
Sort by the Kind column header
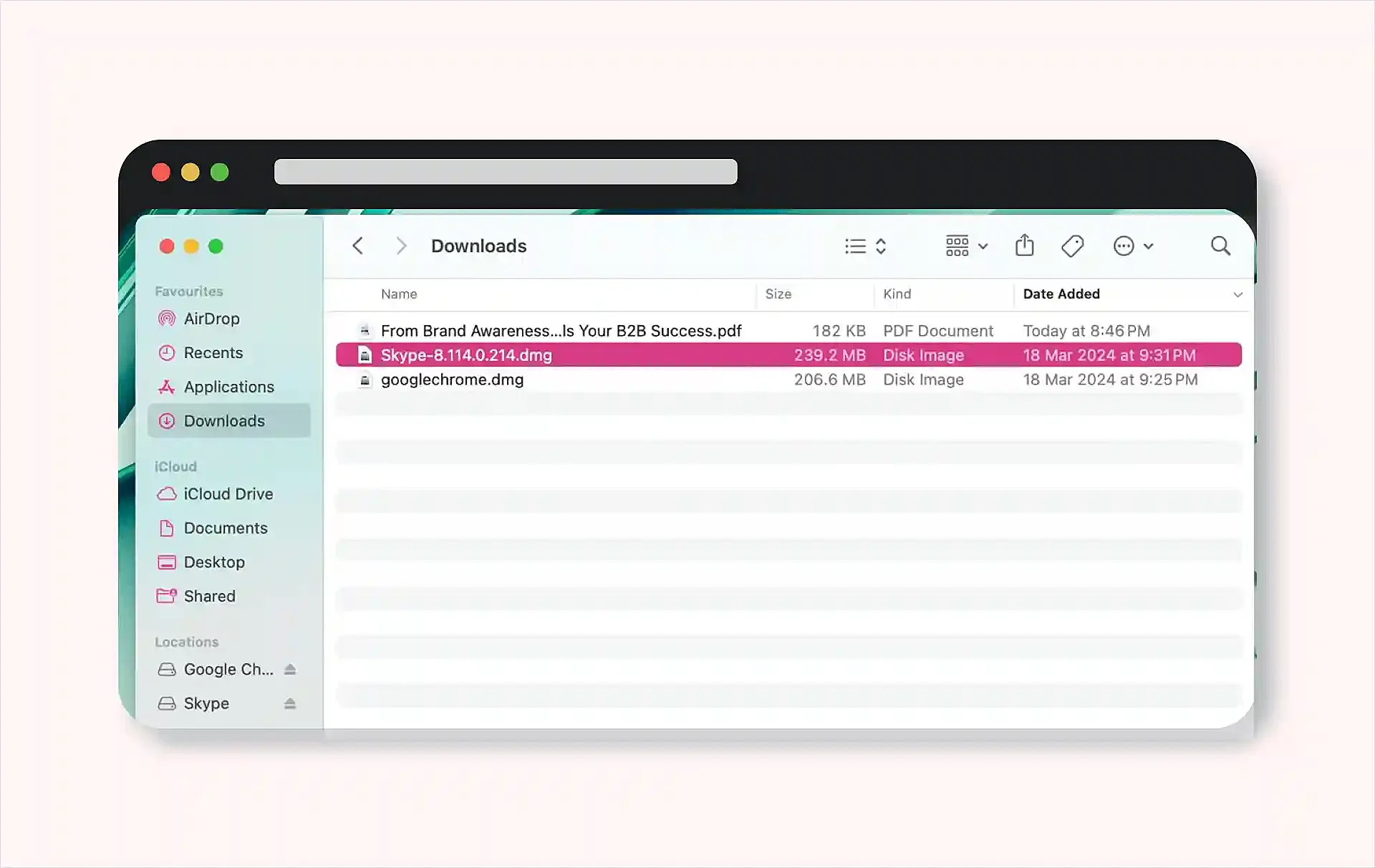[x=897, y=294]
